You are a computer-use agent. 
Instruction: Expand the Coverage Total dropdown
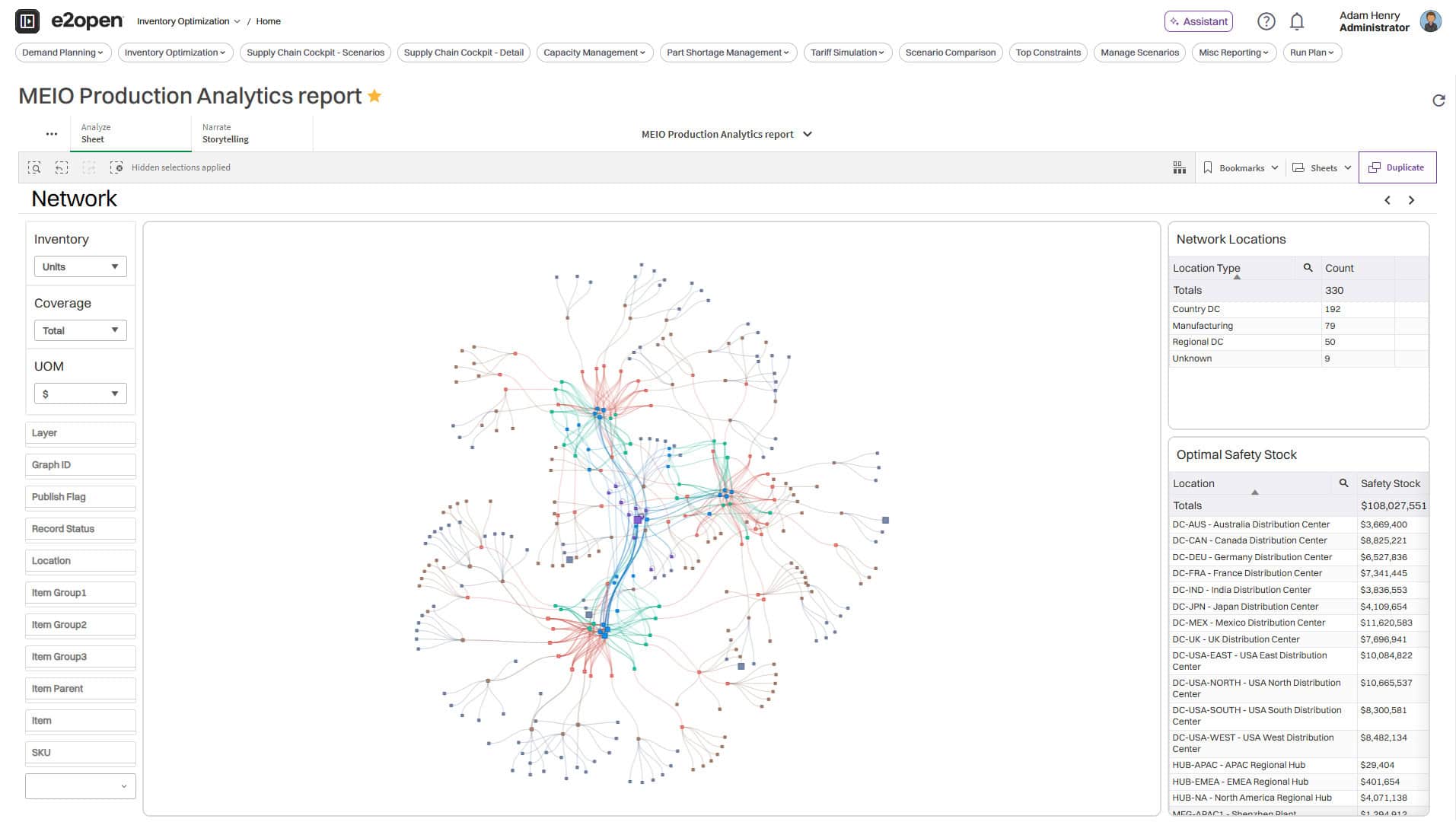[80, 330]
